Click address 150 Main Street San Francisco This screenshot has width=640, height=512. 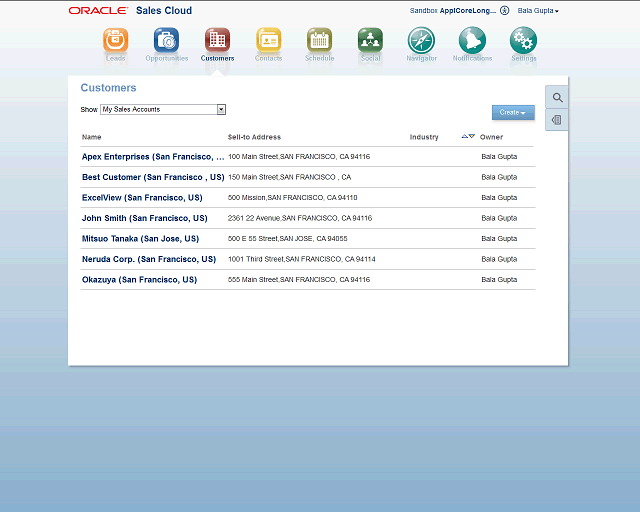289,177
